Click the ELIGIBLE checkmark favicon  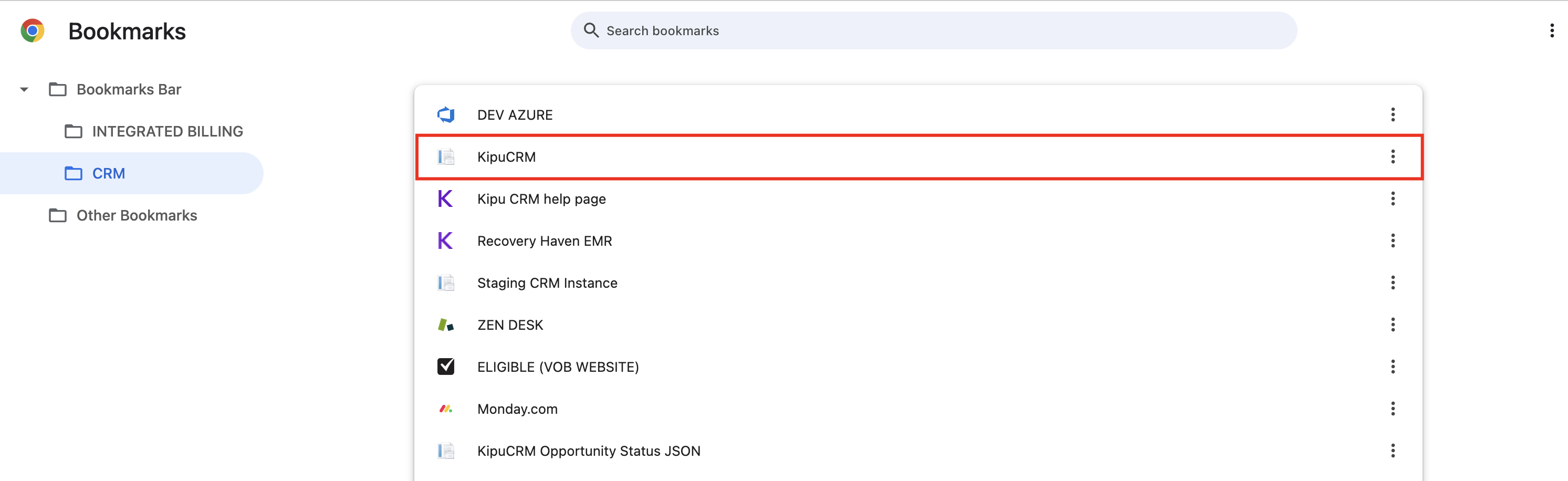[446, 367]
